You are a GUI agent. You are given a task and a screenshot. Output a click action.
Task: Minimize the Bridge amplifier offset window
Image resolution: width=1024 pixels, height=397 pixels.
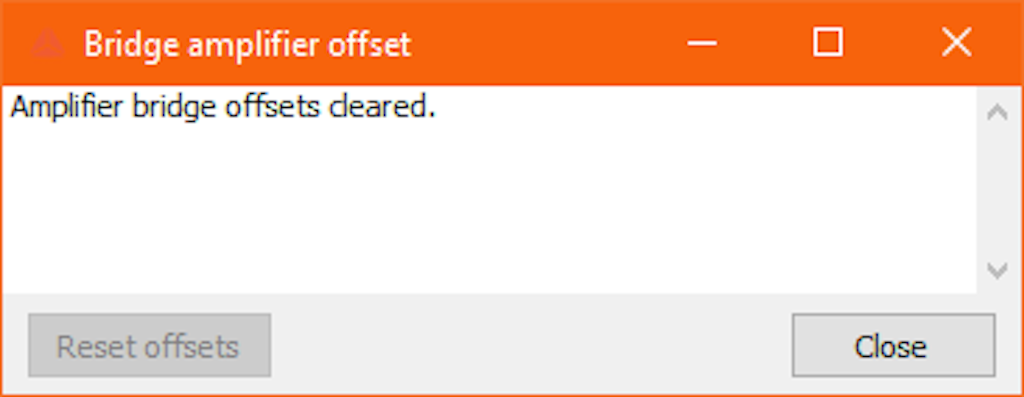tap(702, 44)
